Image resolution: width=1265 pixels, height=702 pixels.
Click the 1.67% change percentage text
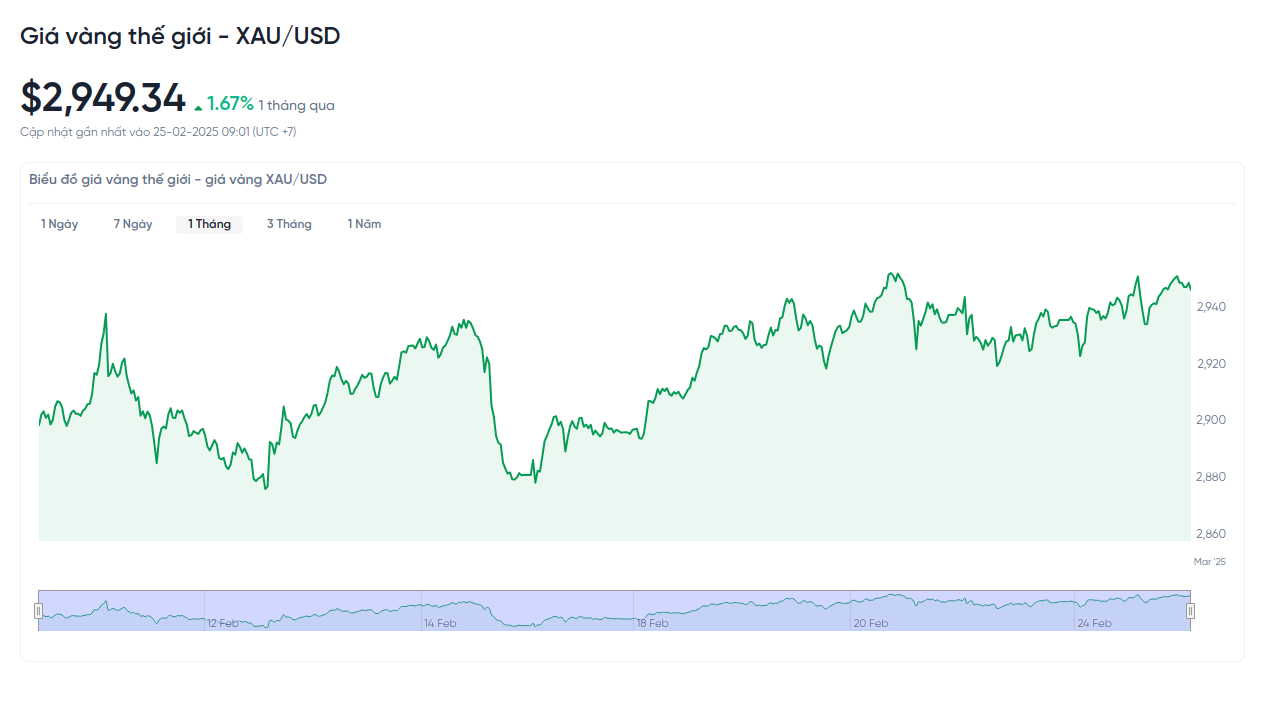231,104
